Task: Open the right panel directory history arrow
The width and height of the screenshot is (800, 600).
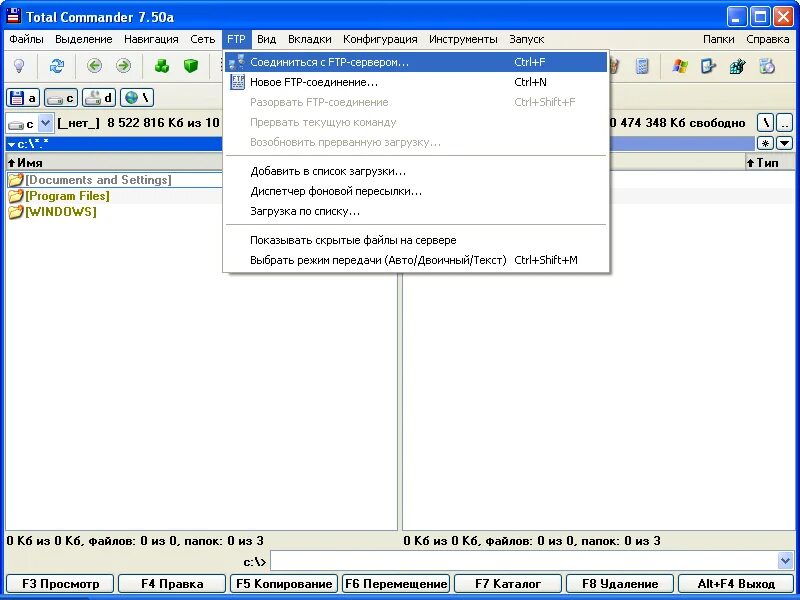Action: [x=785, y=144]
